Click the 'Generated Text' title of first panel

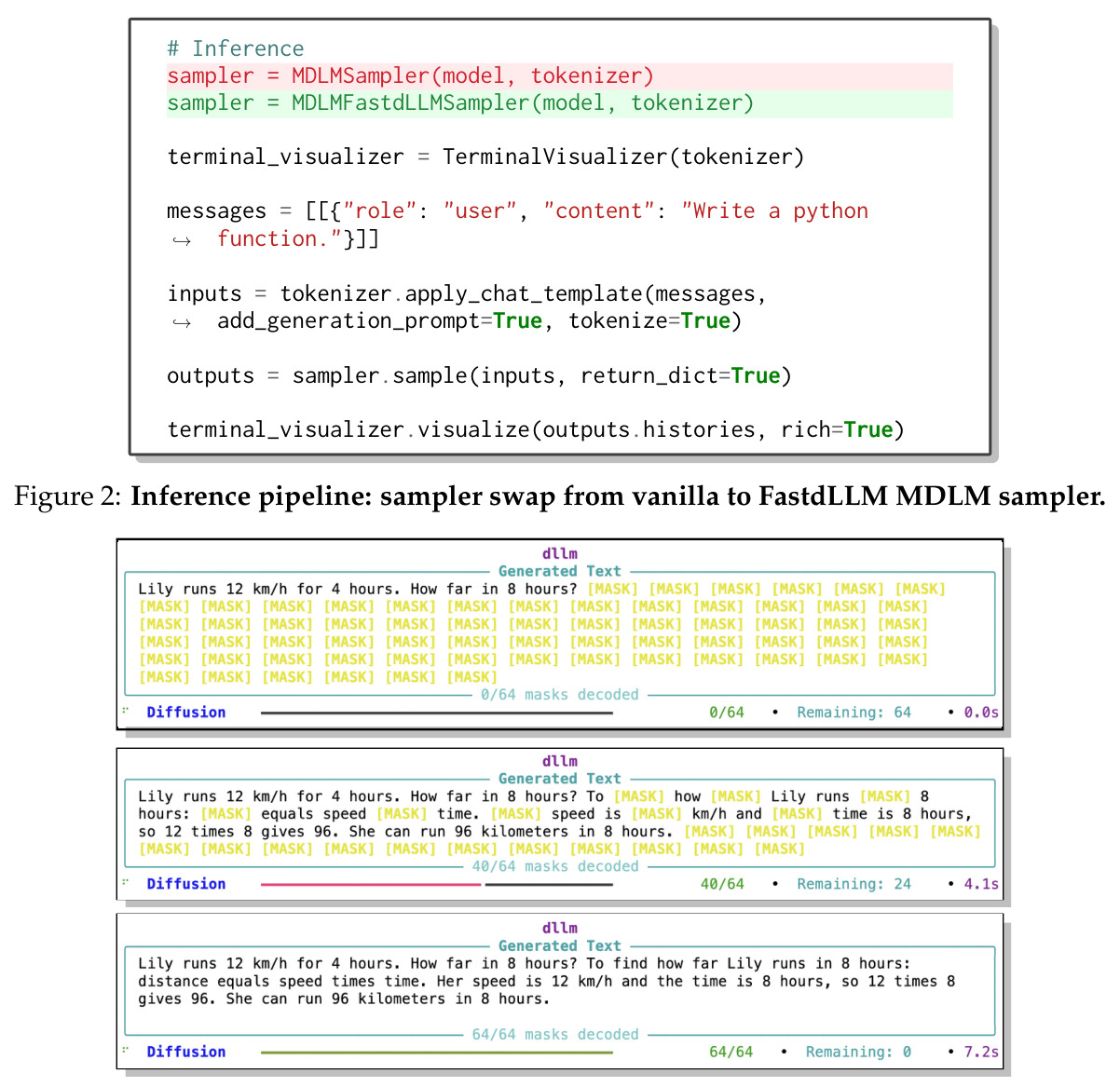[559, 571]
